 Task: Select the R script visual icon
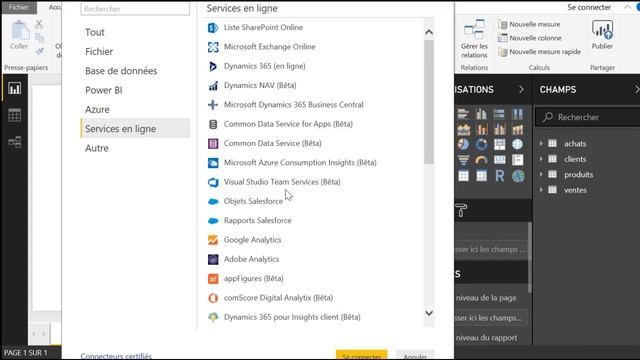pos(500,176)
